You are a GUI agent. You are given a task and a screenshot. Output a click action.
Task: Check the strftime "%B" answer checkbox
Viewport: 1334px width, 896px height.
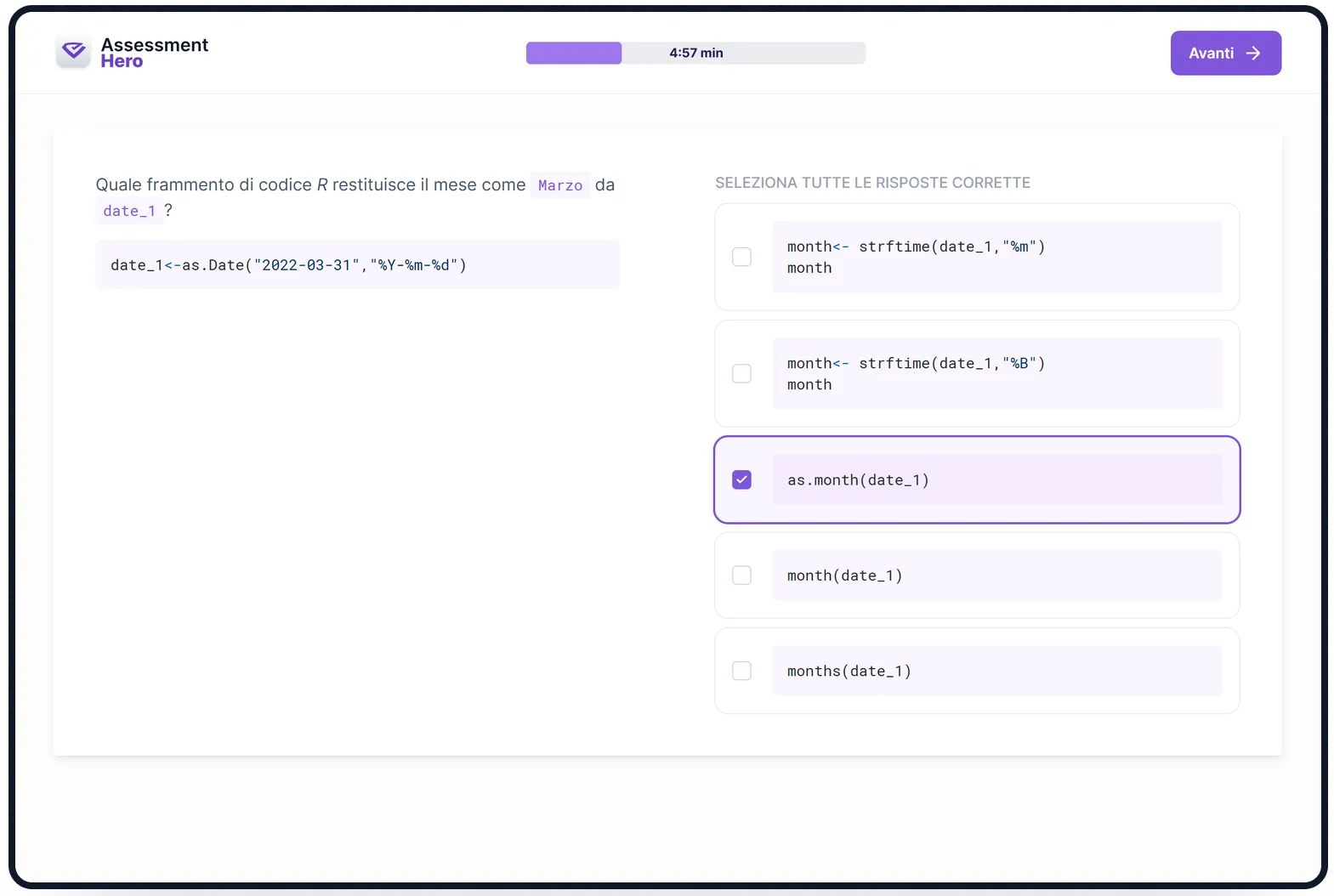(x=741, y=373)
